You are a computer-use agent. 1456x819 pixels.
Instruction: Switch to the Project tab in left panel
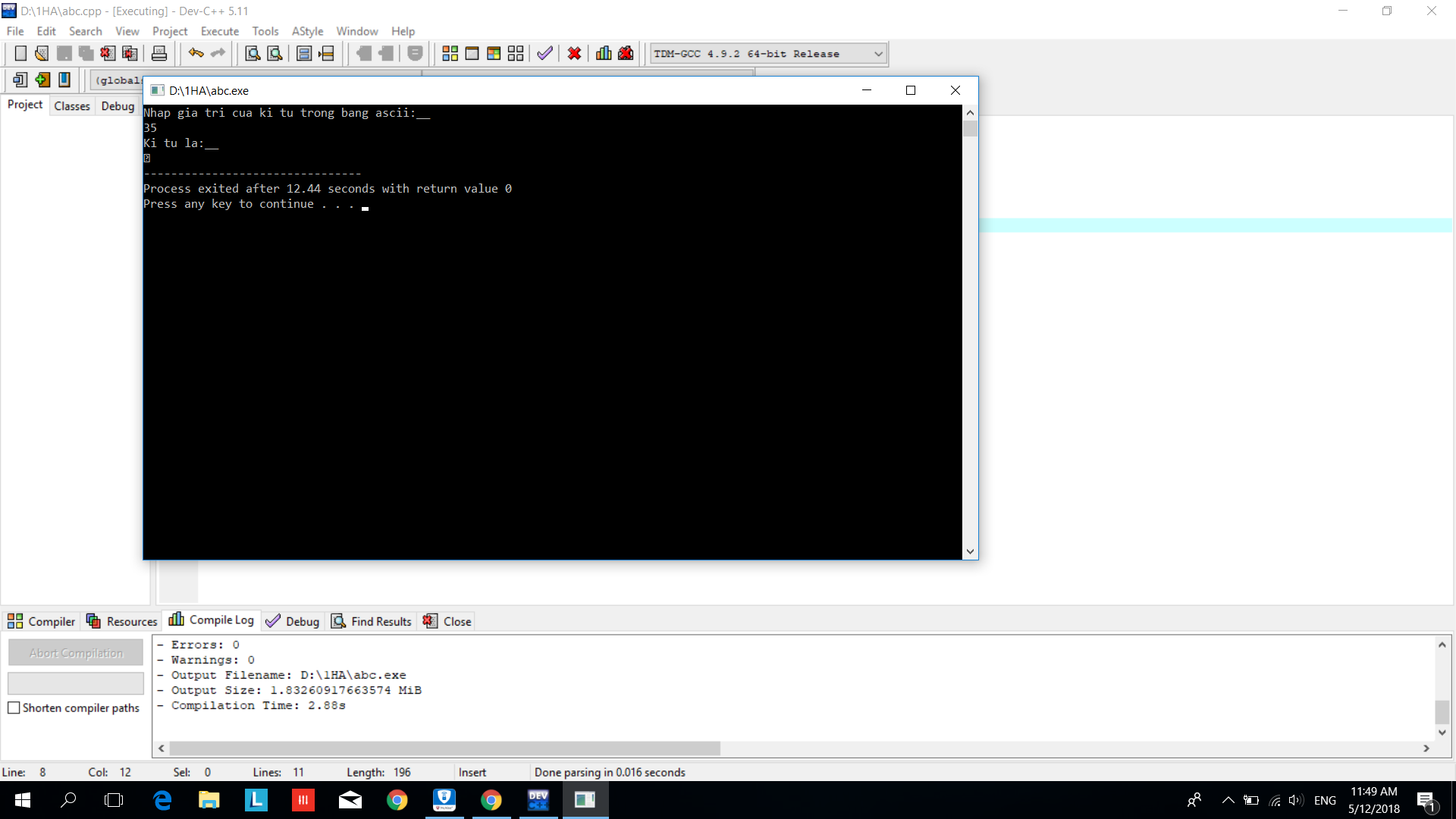pyautogui.click(x=25, y=105)
